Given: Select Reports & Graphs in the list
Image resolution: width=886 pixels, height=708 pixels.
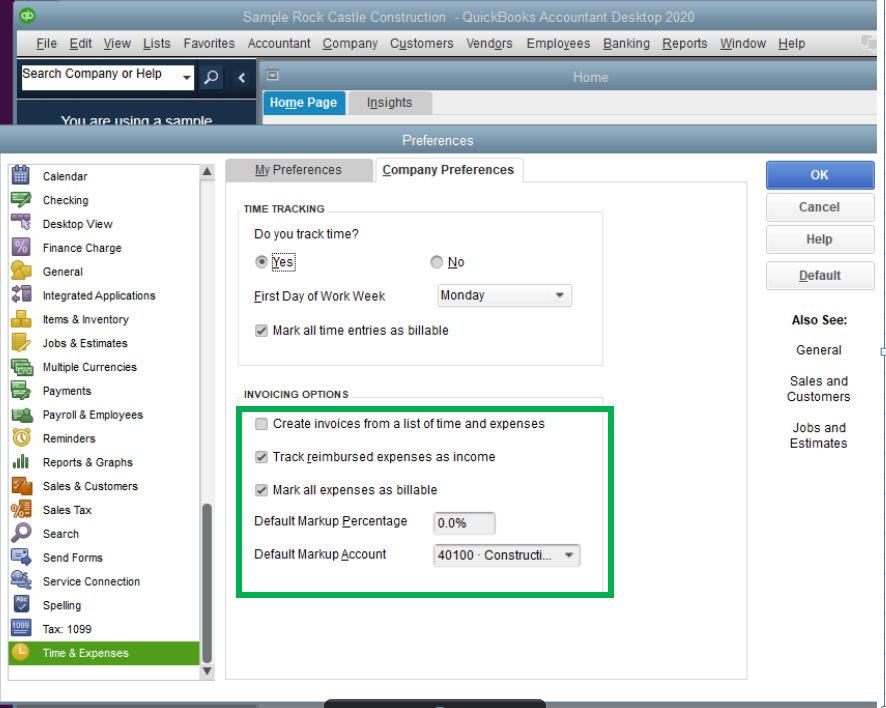Looking at the screenshot, I should [104, 462].
